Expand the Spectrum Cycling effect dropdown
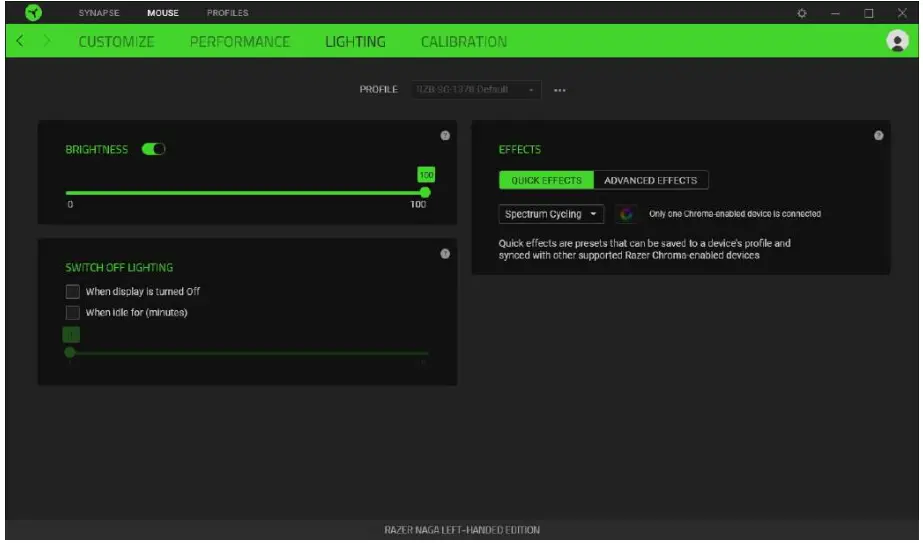The height and width of the screenshot is (543, 923). (x=551, y=214)
